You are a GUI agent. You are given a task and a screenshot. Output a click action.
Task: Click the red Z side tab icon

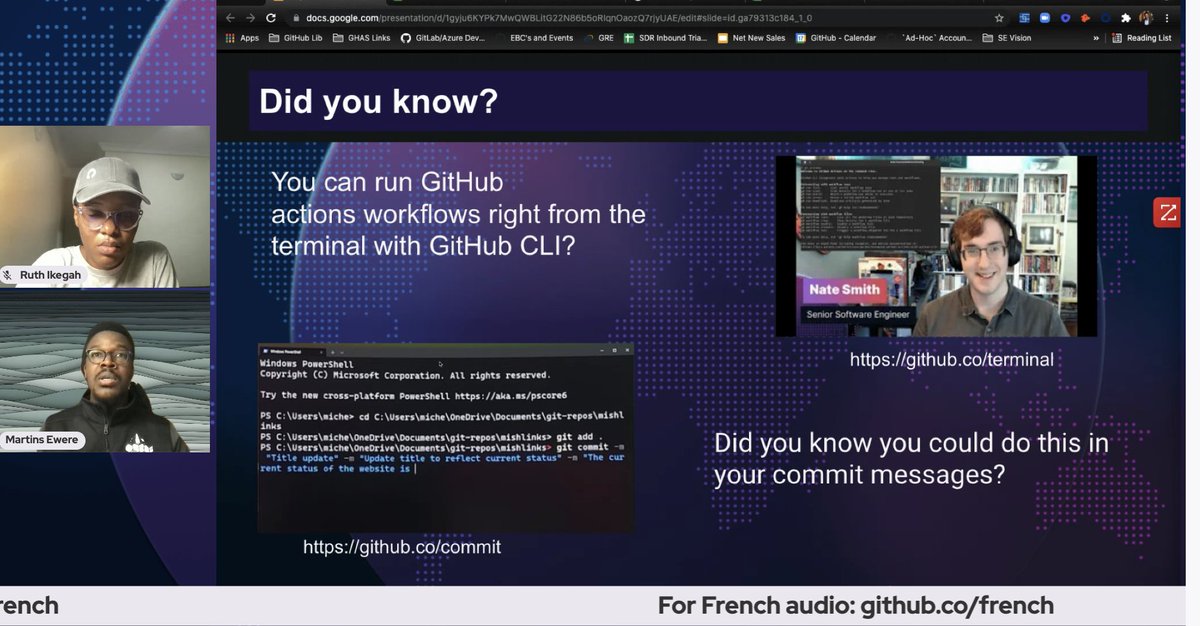tap(1167, 212)
